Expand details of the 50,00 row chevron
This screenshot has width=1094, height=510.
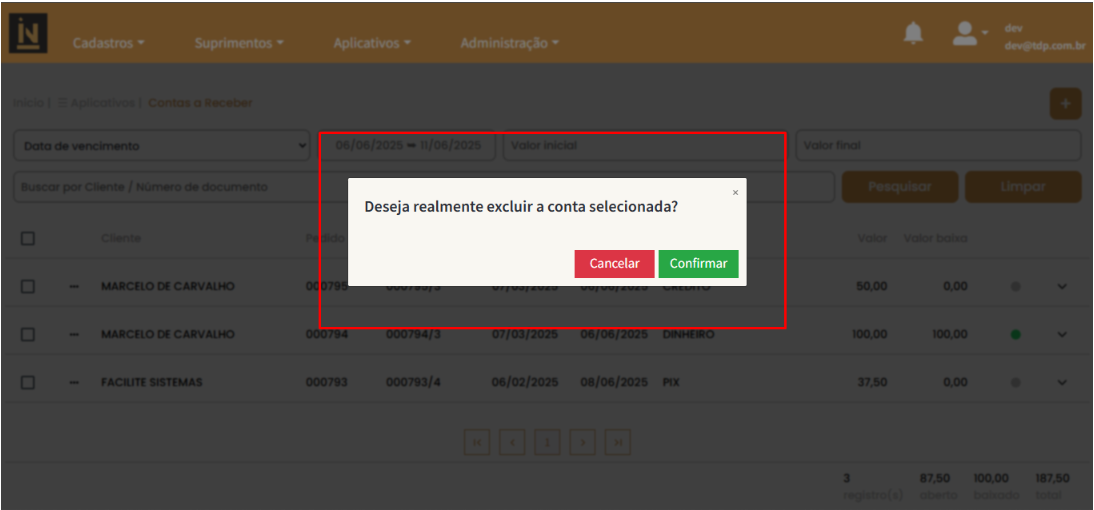1062,286
